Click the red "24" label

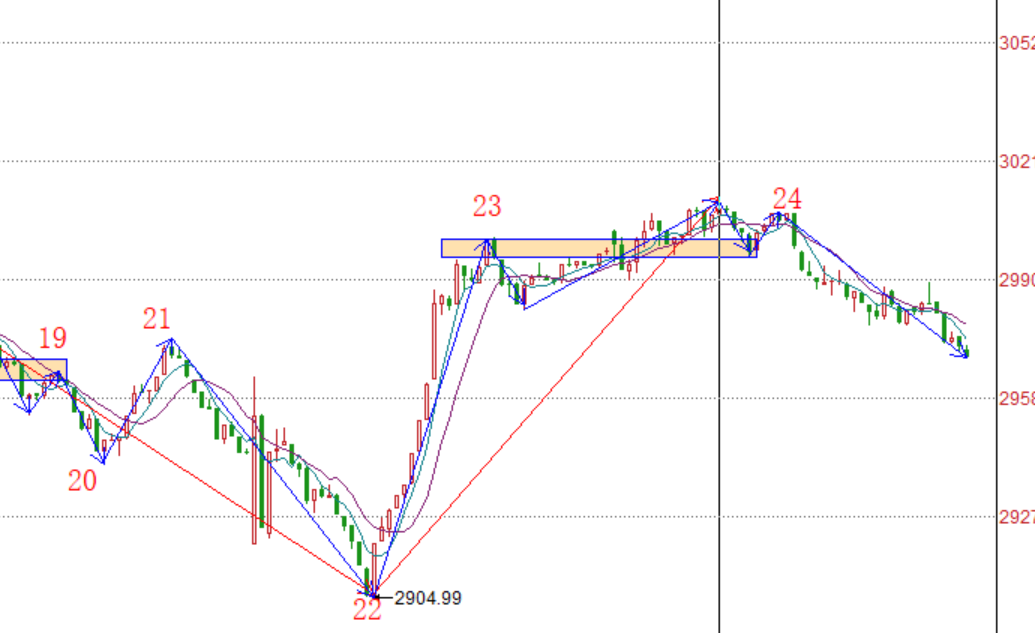point(787,199)
